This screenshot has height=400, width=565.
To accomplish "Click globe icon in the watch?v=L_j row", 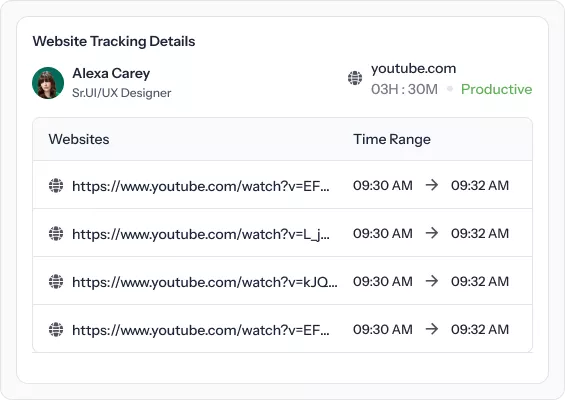I will 56,234.
